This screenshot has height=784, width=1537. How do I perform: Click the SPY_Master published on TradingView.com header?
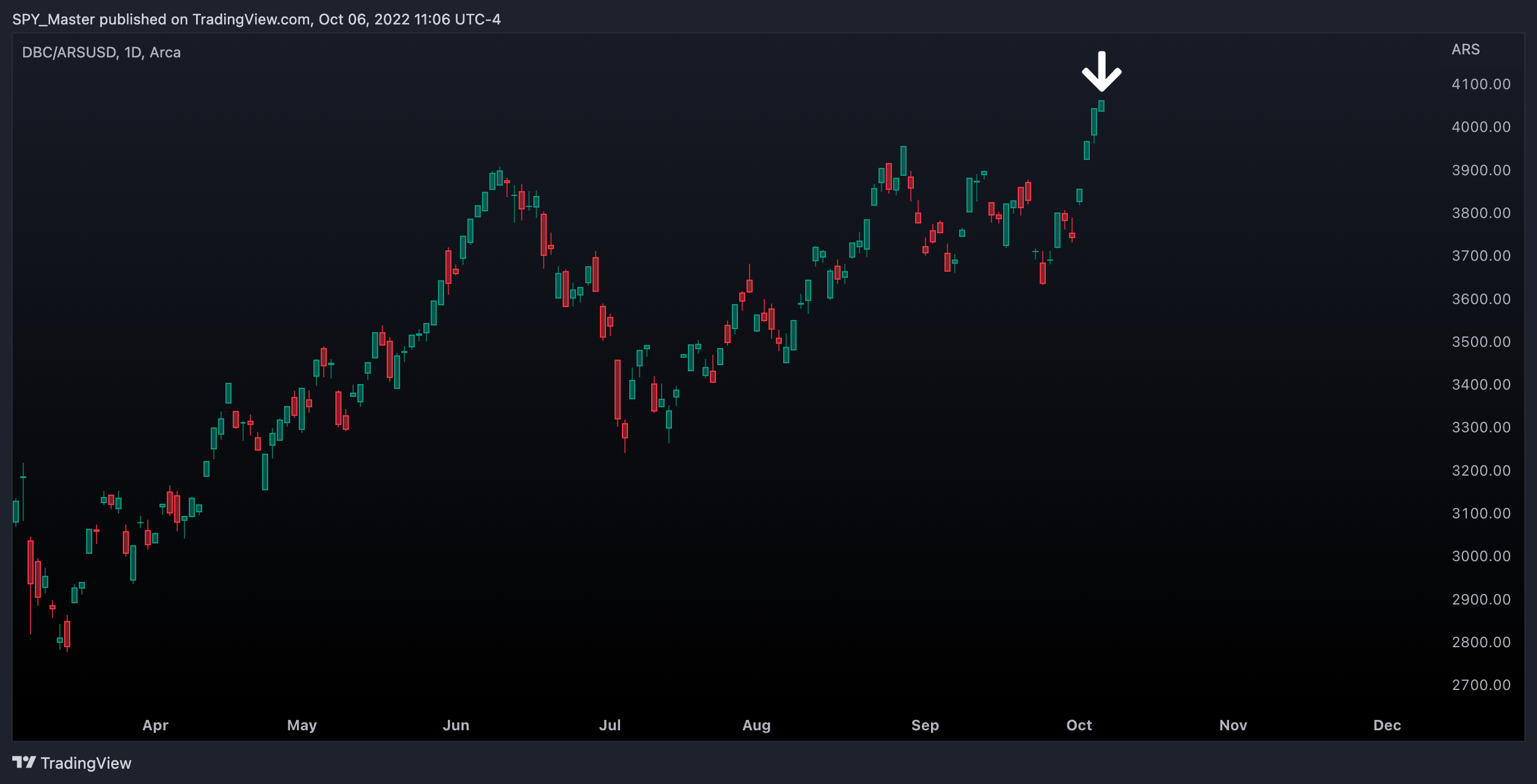click(257, 20)
